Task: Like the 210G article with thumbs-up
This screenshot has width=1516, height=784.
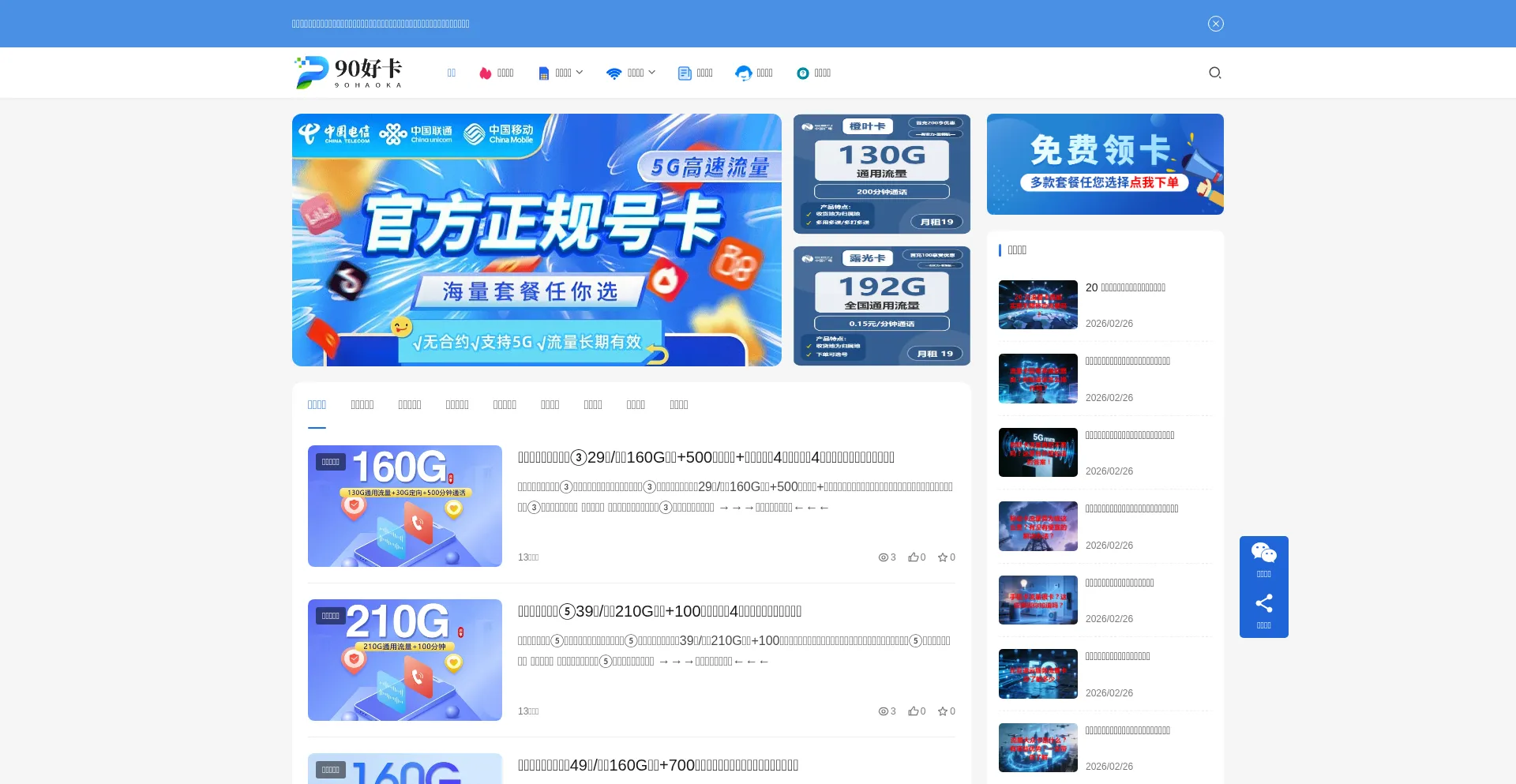Action: pyautogui.click(x=913, y=711)
